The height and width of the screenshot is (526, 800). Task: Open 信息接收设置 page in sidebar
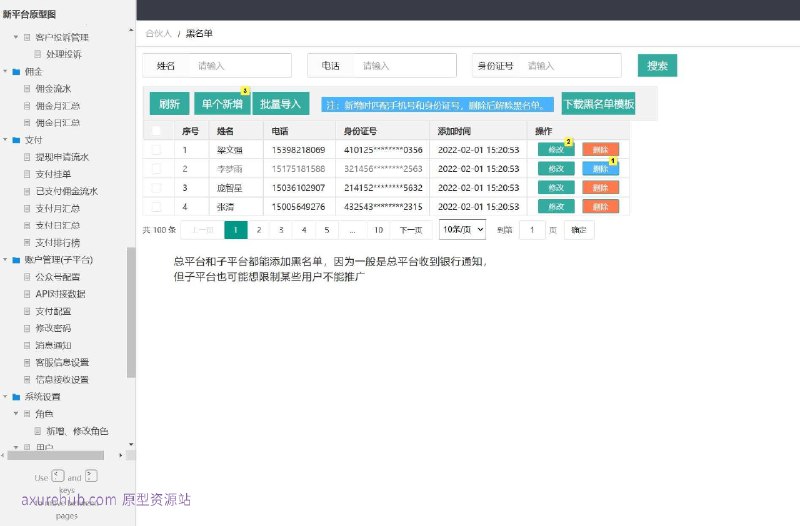pyautogui.click(x=62, y=379)
